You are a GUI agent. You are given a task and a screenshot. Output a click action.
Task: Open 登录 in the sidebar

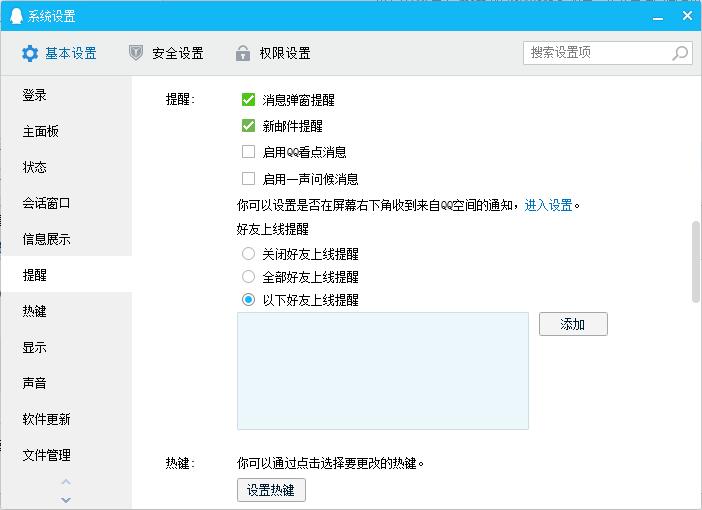click(x=66, y=95)
